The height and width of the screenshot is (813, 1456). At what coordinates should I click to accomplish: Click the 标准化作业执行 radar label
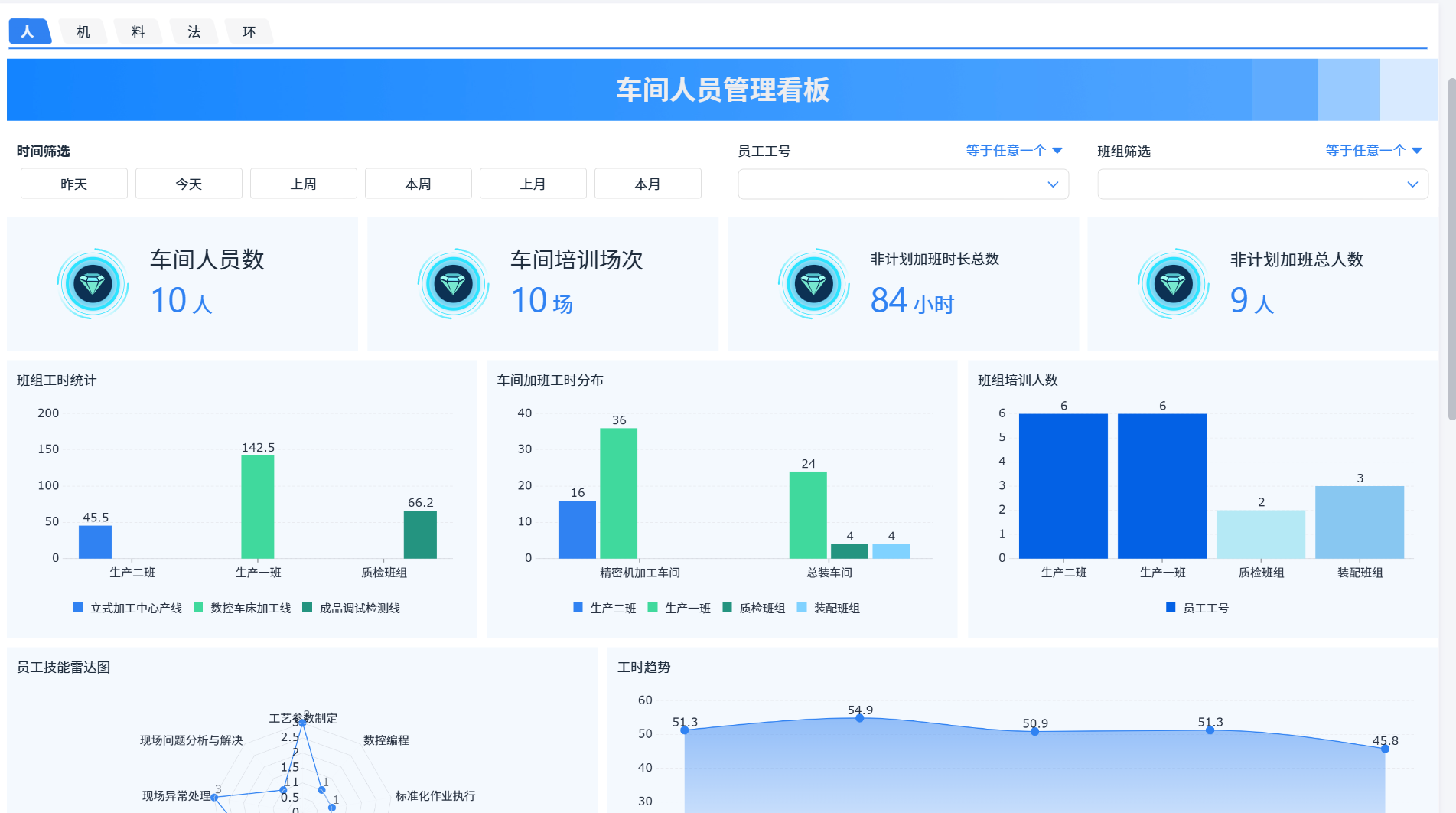pos(435,796)
